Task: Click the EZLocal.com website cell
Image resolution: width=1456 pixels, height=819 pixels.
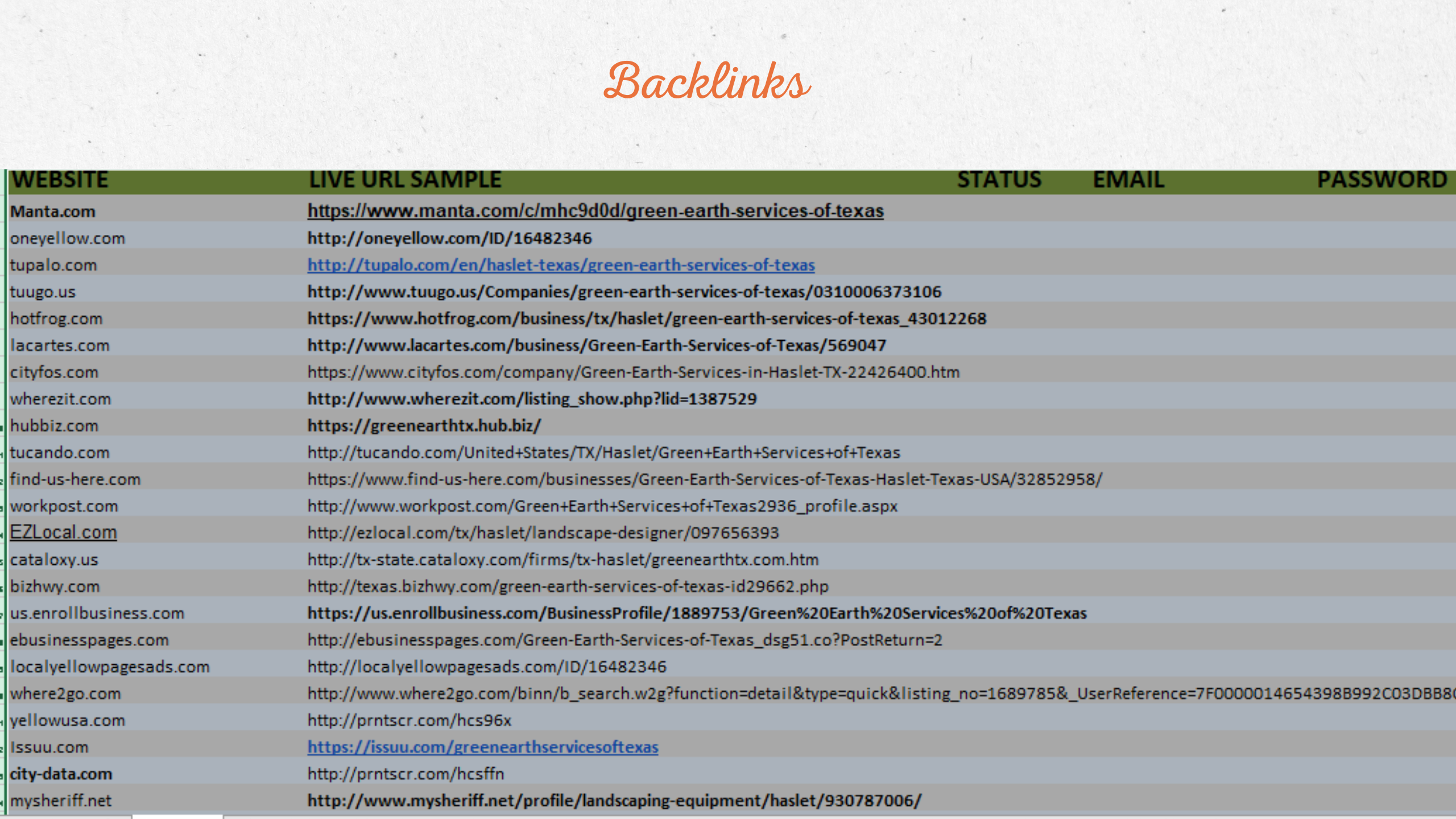Action: (x=63, y=532)
